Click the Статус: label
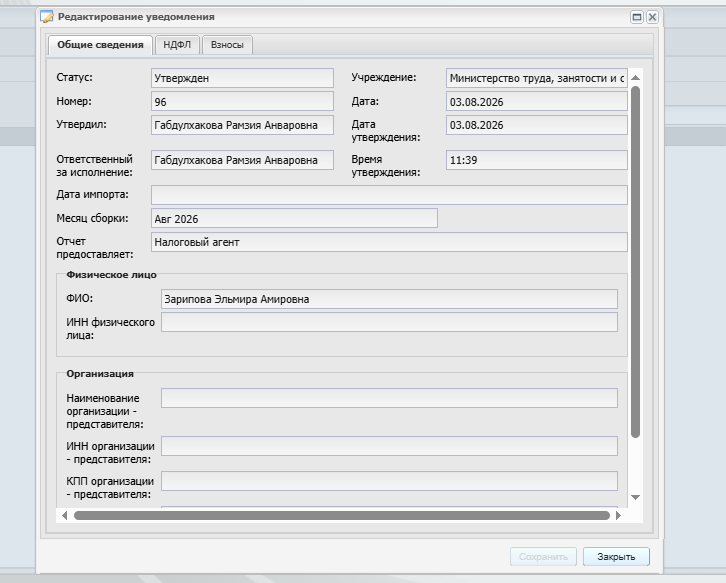This screenshot has height=583, width=726. pos(75,77)
